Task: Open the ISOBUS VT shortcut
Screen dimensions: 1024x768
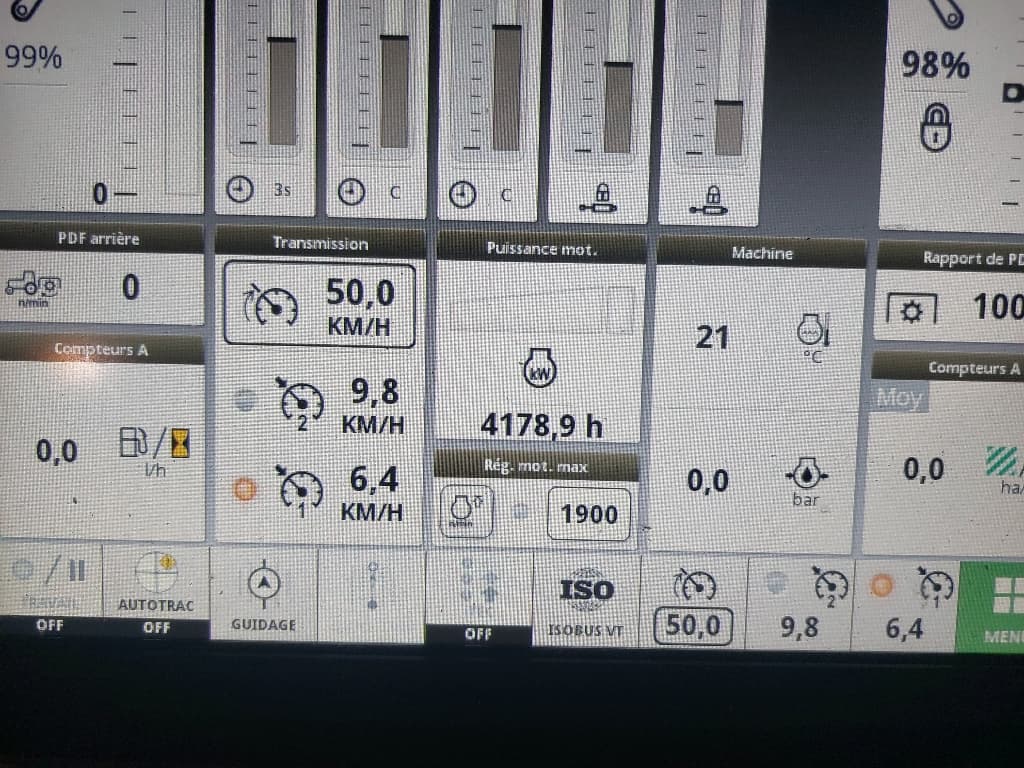Action: point(585,599)
